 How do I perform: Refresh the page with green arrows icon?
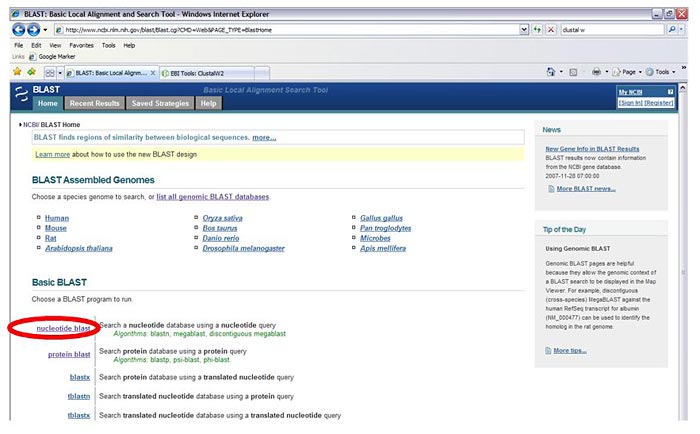click(538, 30)
